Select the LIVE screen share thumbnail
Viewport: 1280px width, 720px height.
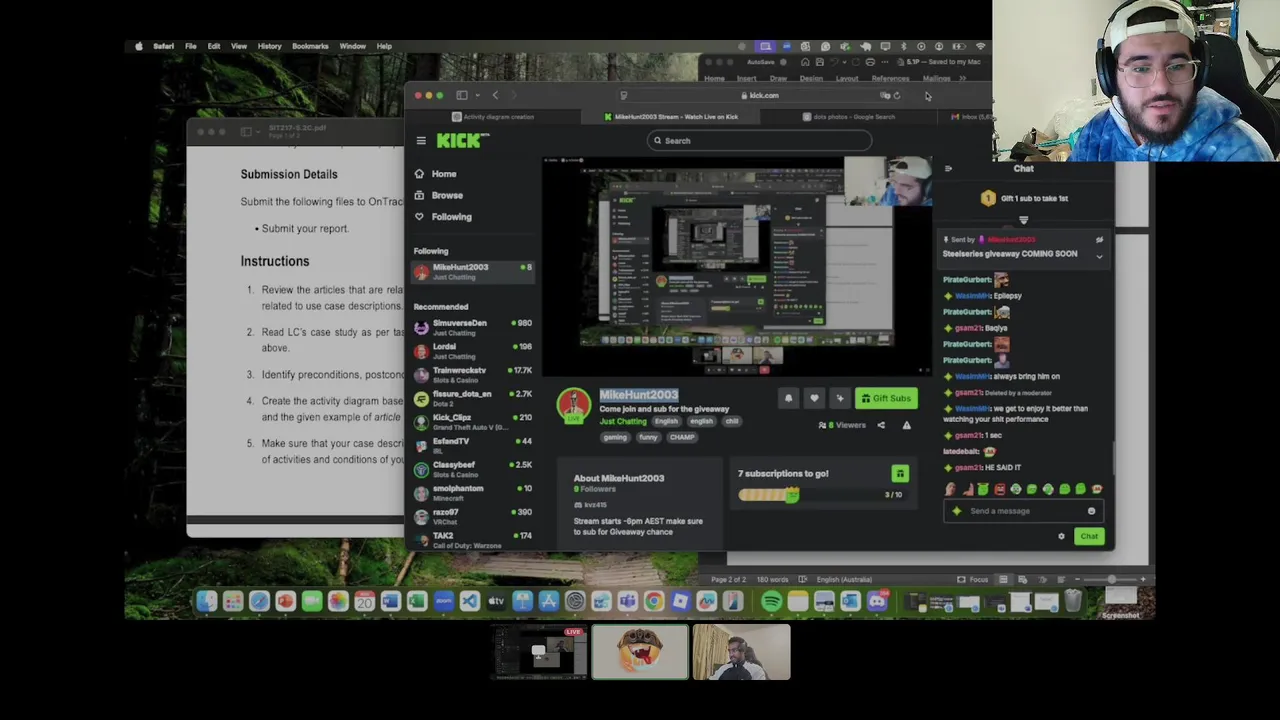539,653
